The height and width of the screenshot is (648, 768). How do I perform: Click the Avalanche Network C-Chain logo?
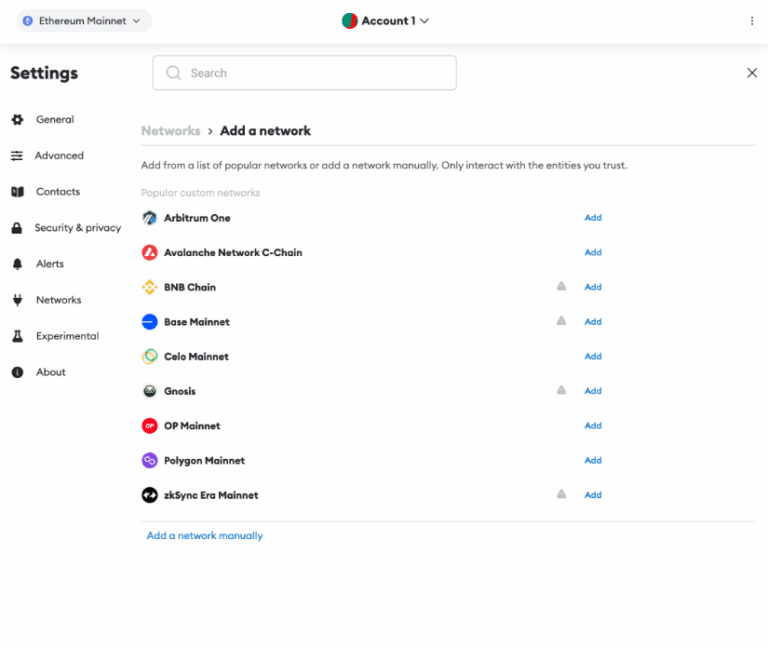149,253
